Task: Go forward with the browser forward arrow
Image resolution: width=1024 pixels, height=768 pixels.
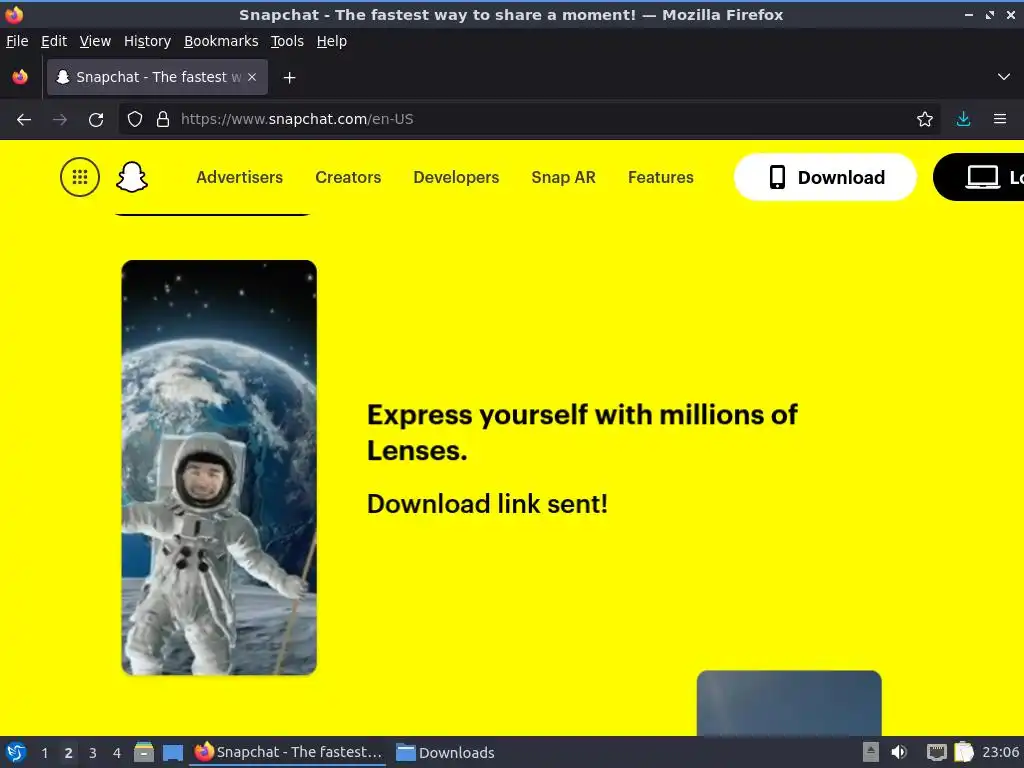Action: tap(59, 120)
